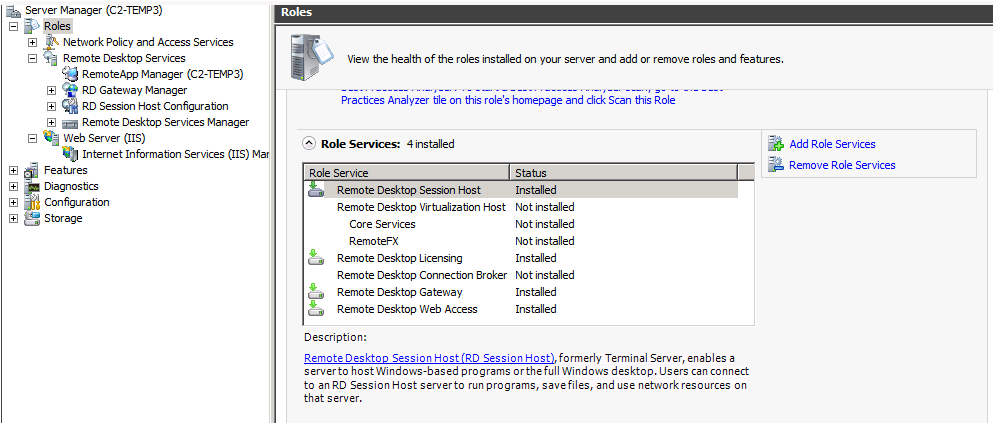The height and width of the screenshot is (424, 994).
Task: Open the Add Role Services link
Action: (x=832, y=145)
